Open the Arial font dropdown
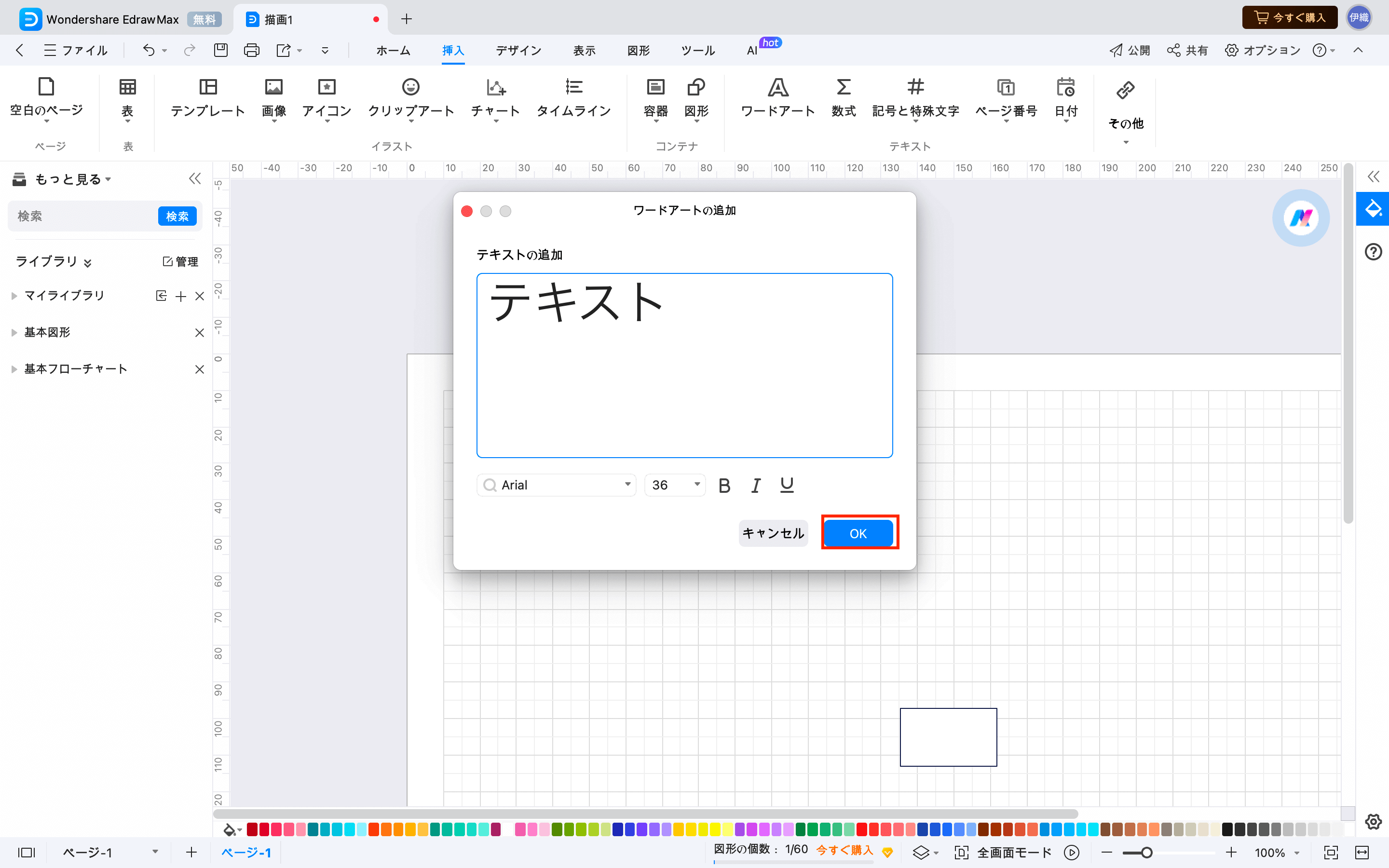The width and height of the screenshot is (1389, 868). pyautogui.click(x=556, y=485)
